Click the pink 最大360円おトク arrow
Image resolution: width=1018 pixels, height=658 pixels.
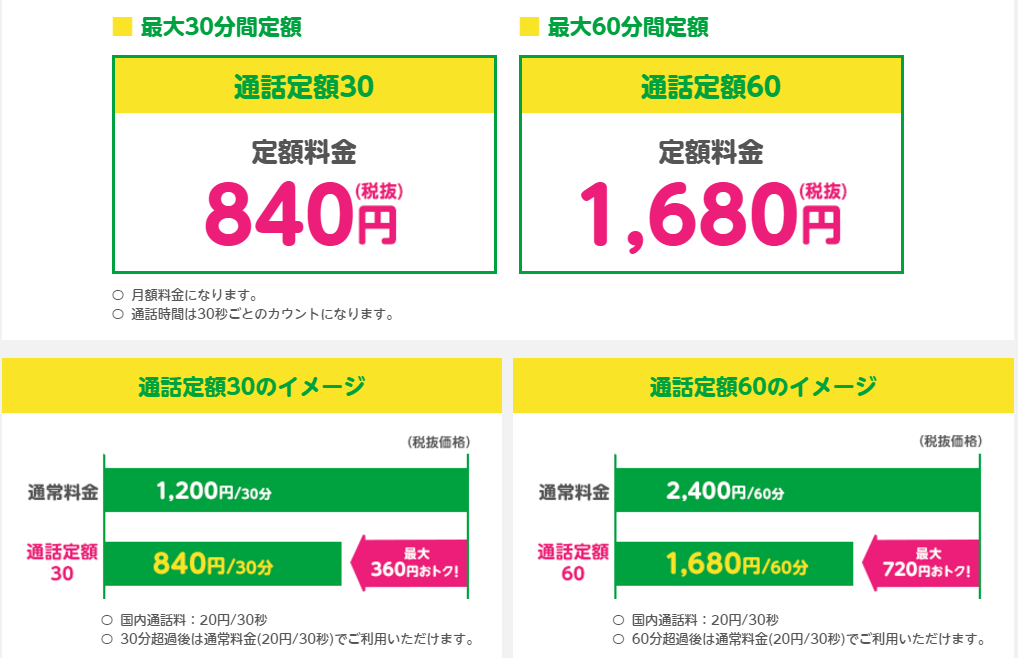coord(409,563)
